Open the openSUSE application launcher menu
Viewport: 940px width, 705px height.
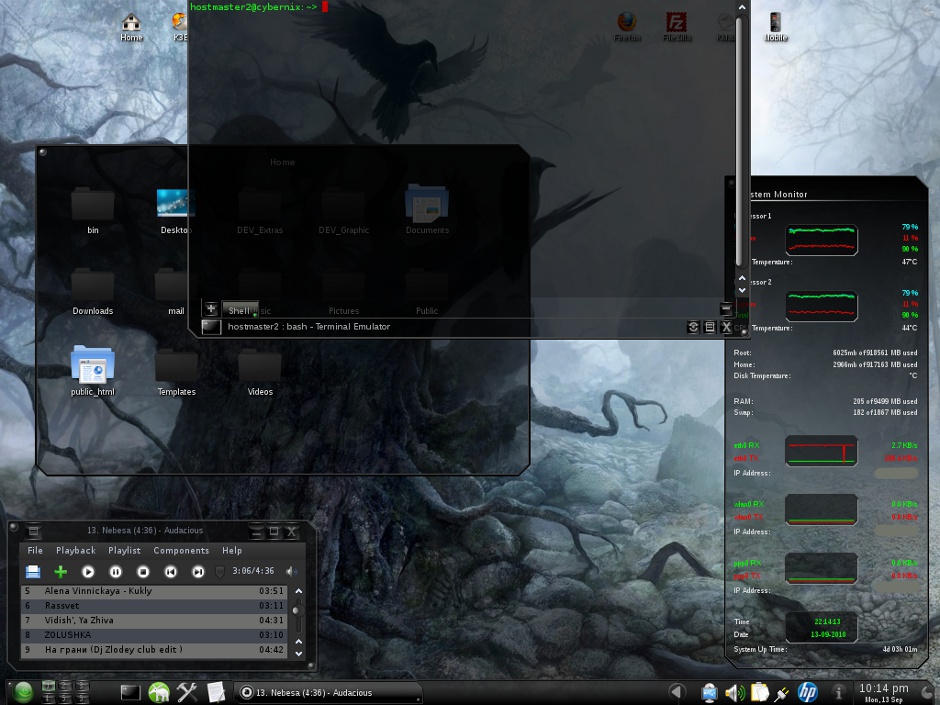23,692
